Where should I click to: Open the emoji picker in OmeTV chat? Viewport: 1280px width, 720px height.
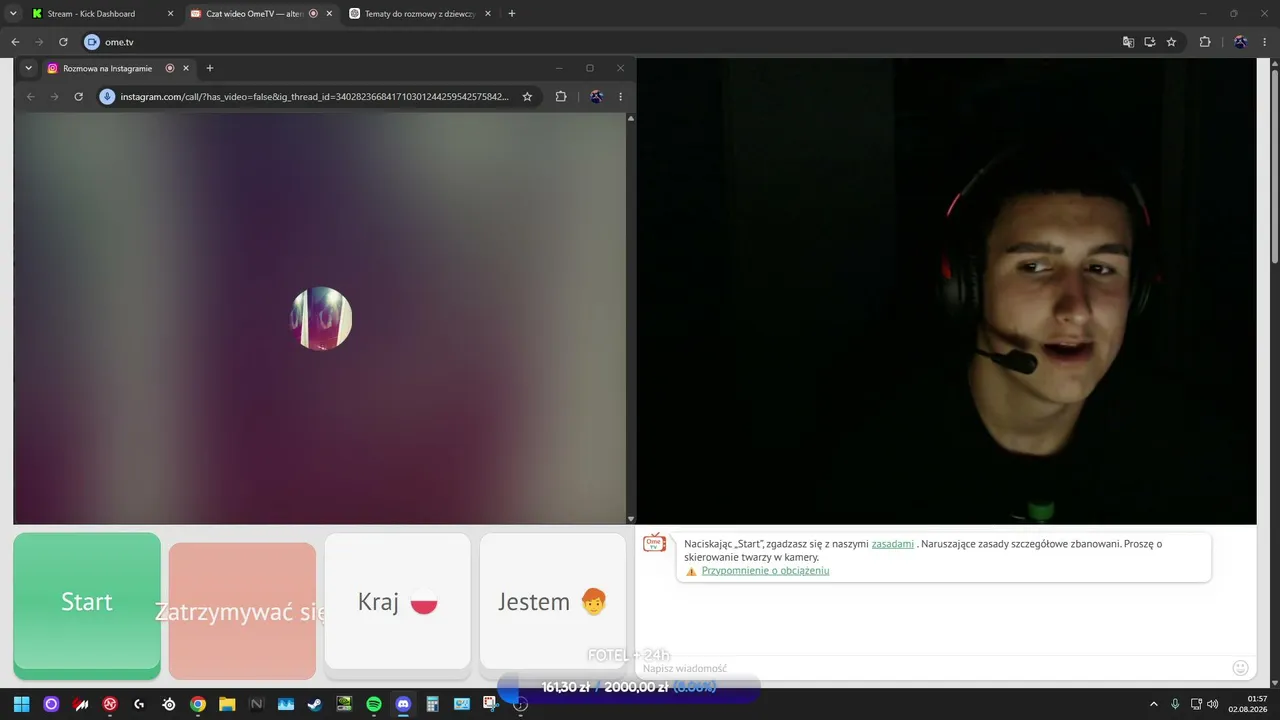tap(1240, 668)
